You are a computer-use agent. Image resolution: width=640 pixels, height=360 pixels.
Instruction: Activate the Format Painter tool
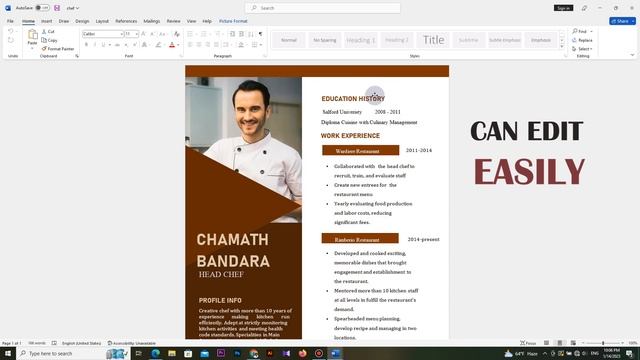pos(58,49)
